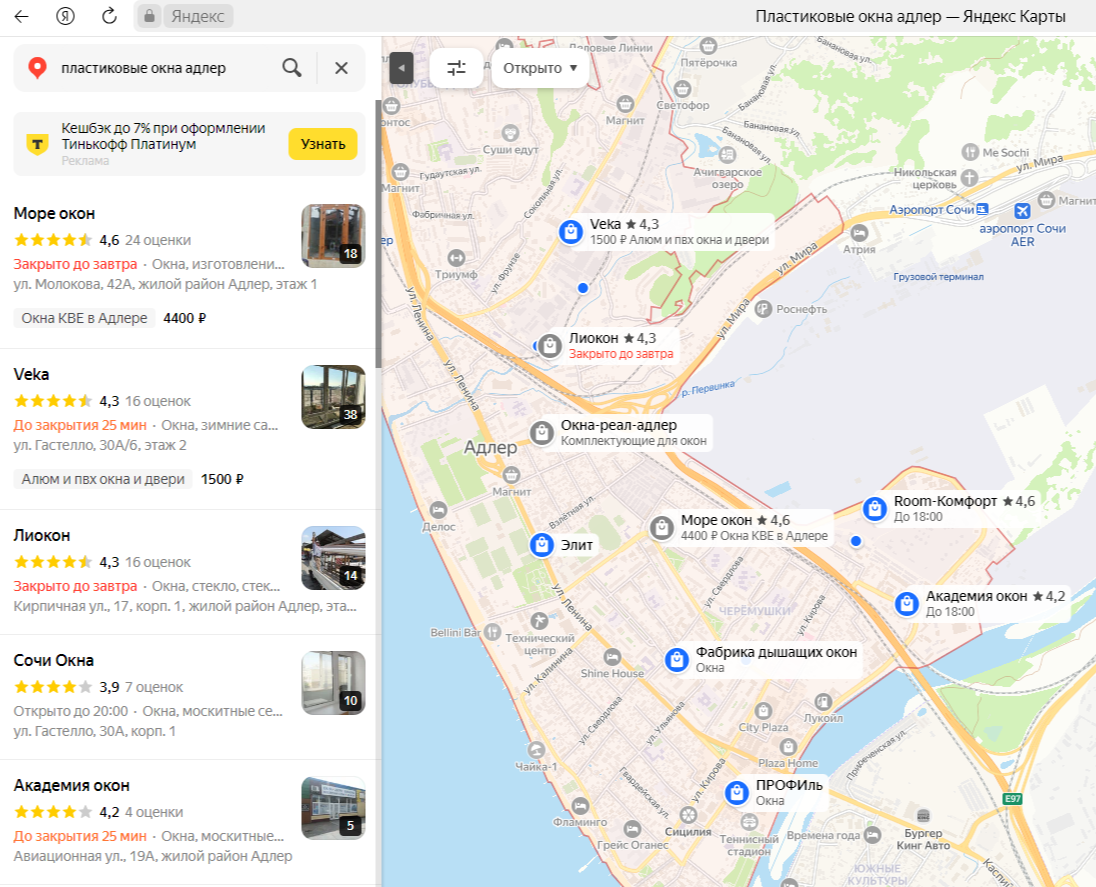Viewport: 1096px width, 887px height.
Task: Click the red location pin icon in search box
Action: [x=37, y=68]
